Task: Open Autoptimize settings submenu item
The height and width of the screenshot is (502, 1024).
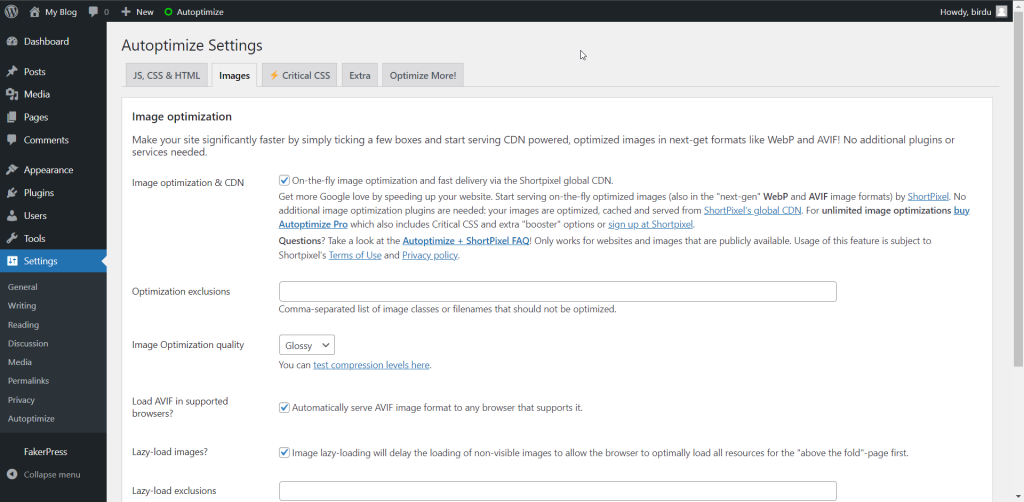Action: click(x=31, y=418)
